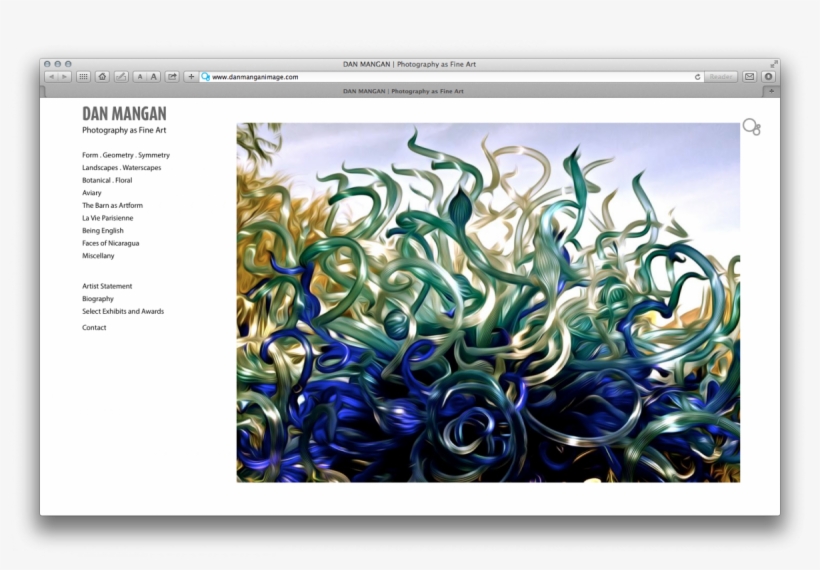820x570 pixels.
Task: Click the Photography as Fine Art tagline
Action: click(x=124, y=130)
